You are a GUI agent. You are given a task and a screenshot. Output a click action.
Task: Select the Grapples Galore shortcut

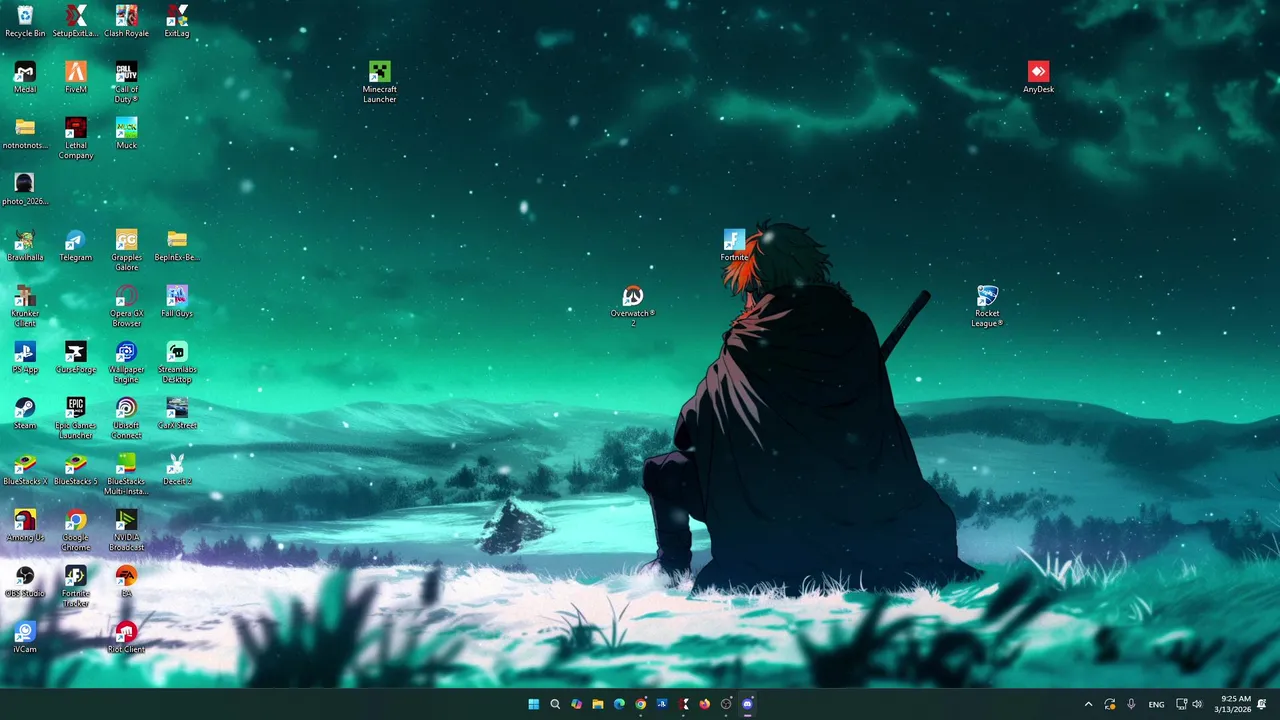point(126,250)
